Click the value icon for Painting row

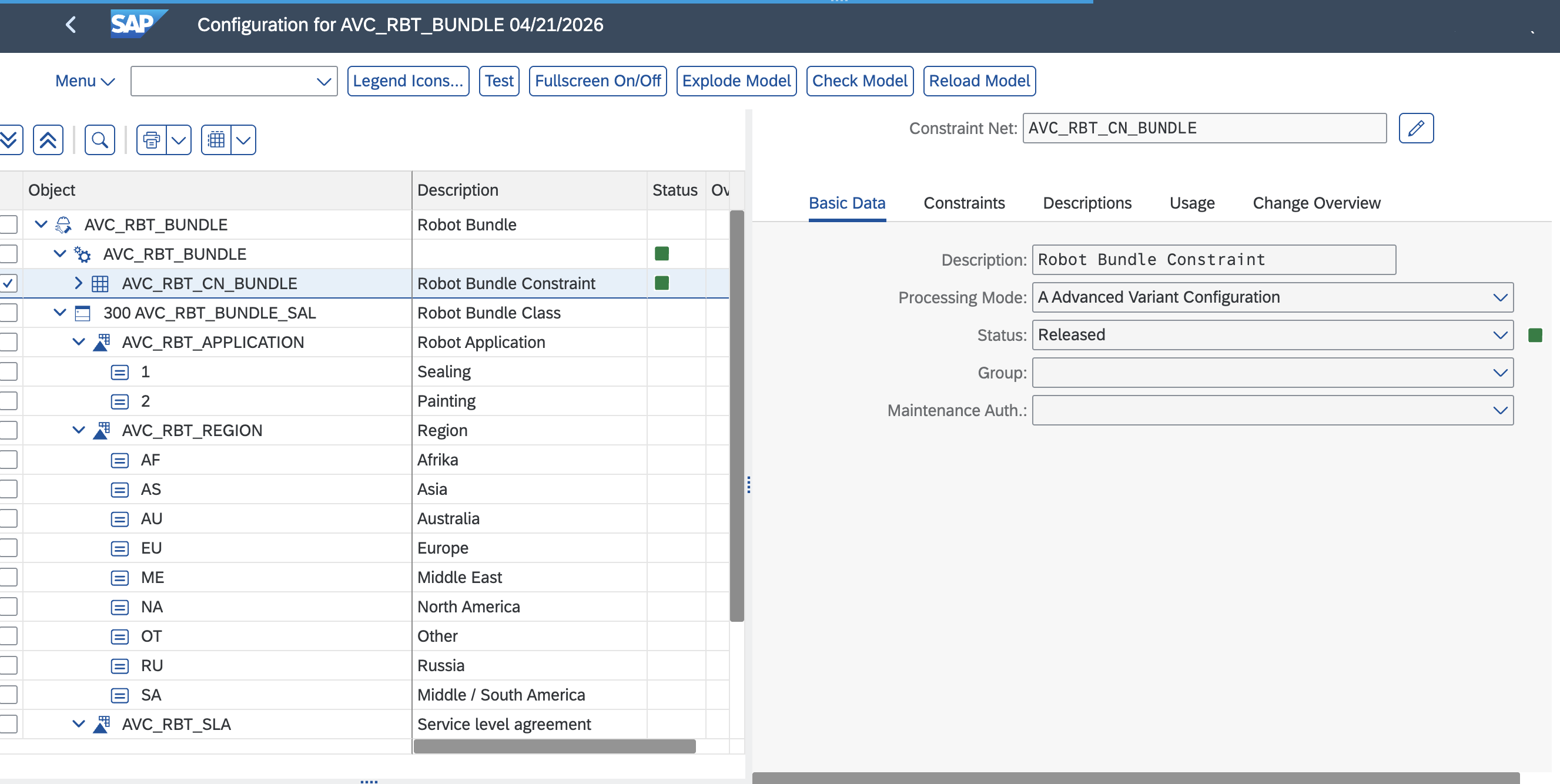coord(120,401)
